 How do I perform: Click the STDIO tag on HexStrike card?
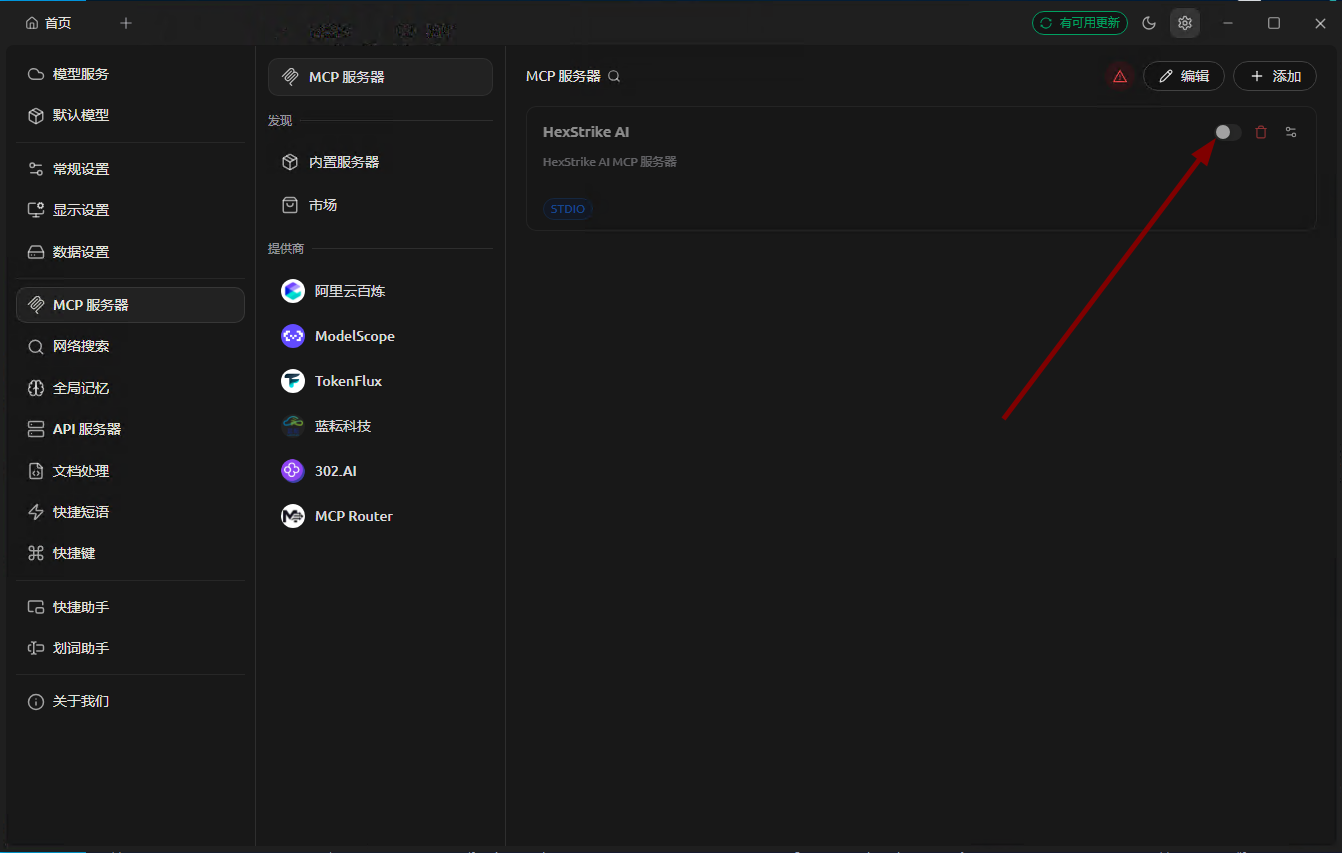tap(568, 209)
